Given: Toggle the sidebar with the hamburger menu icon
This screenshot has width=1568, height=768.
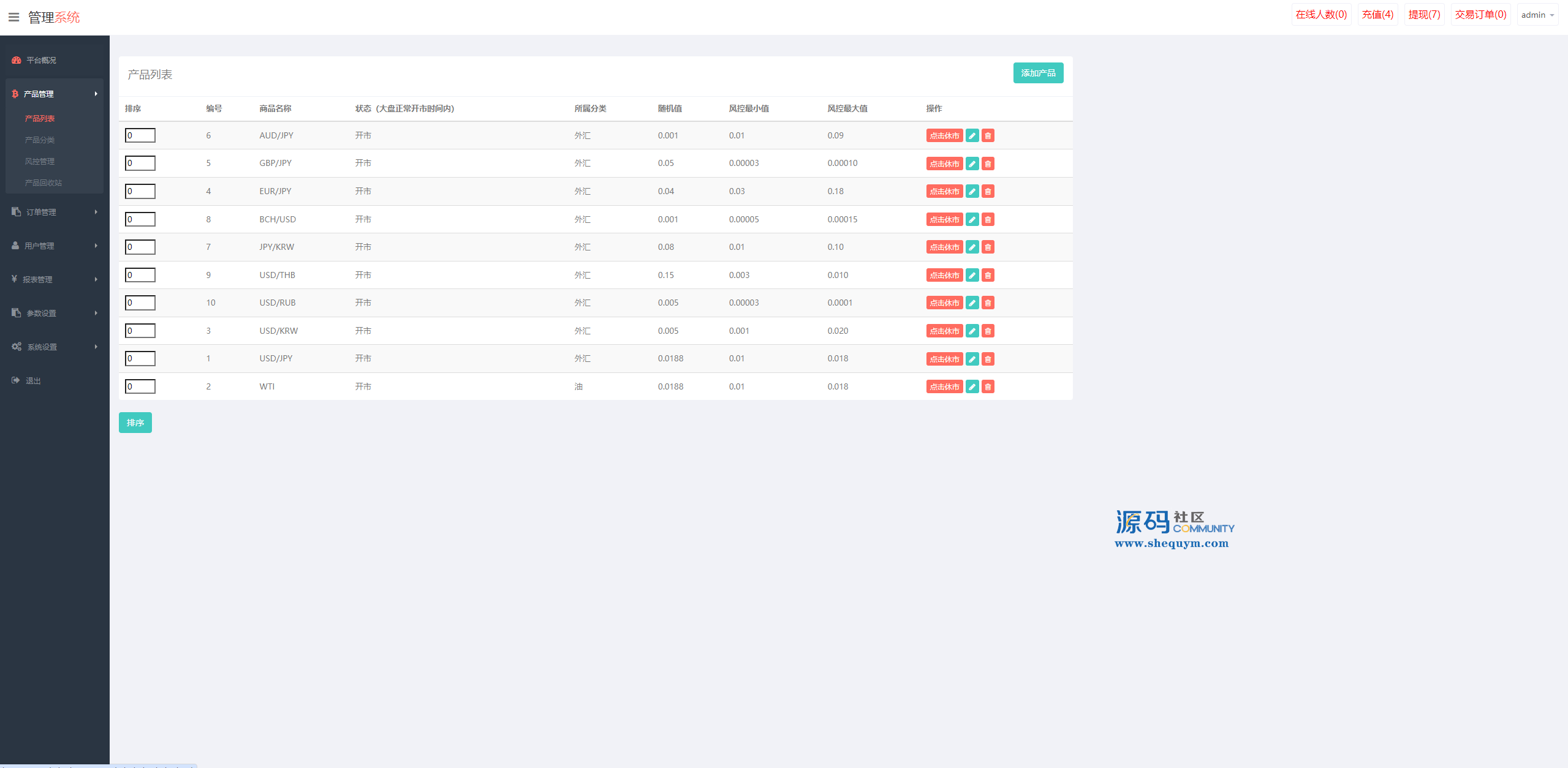Looking at the screenshot, I should tap(13, 17).
